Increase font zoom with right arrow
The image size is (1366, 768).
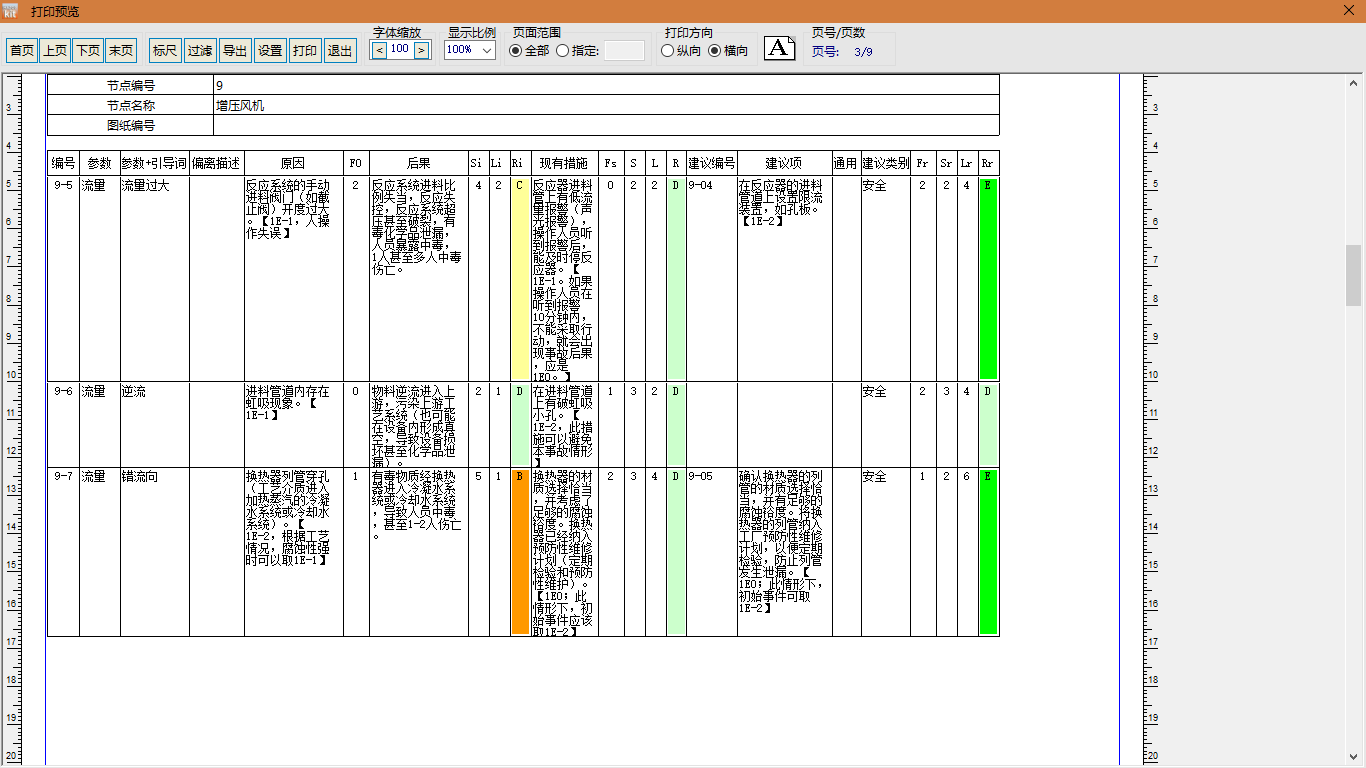(421, 49)
